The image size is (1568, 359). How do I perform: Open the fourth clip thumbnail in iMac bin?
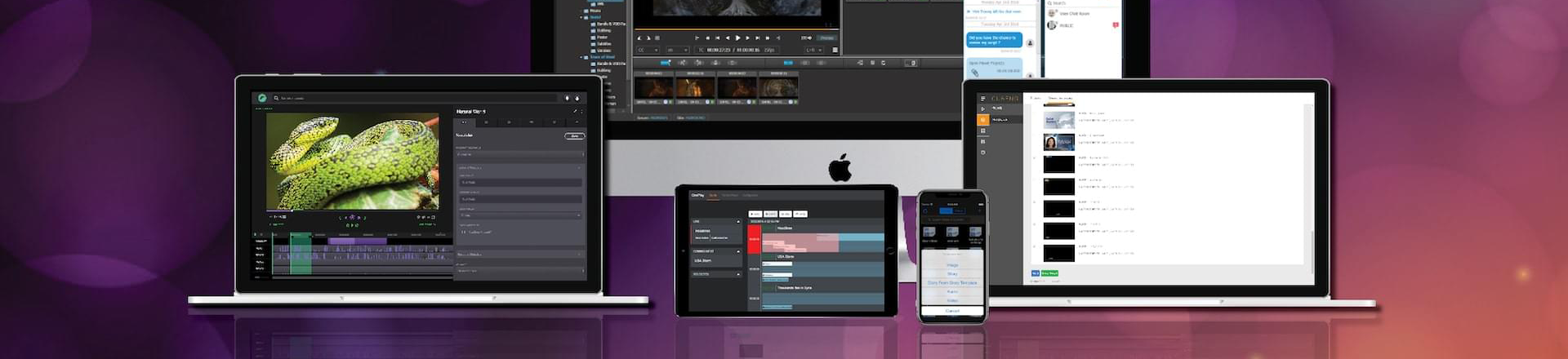[x=778, y=88]
